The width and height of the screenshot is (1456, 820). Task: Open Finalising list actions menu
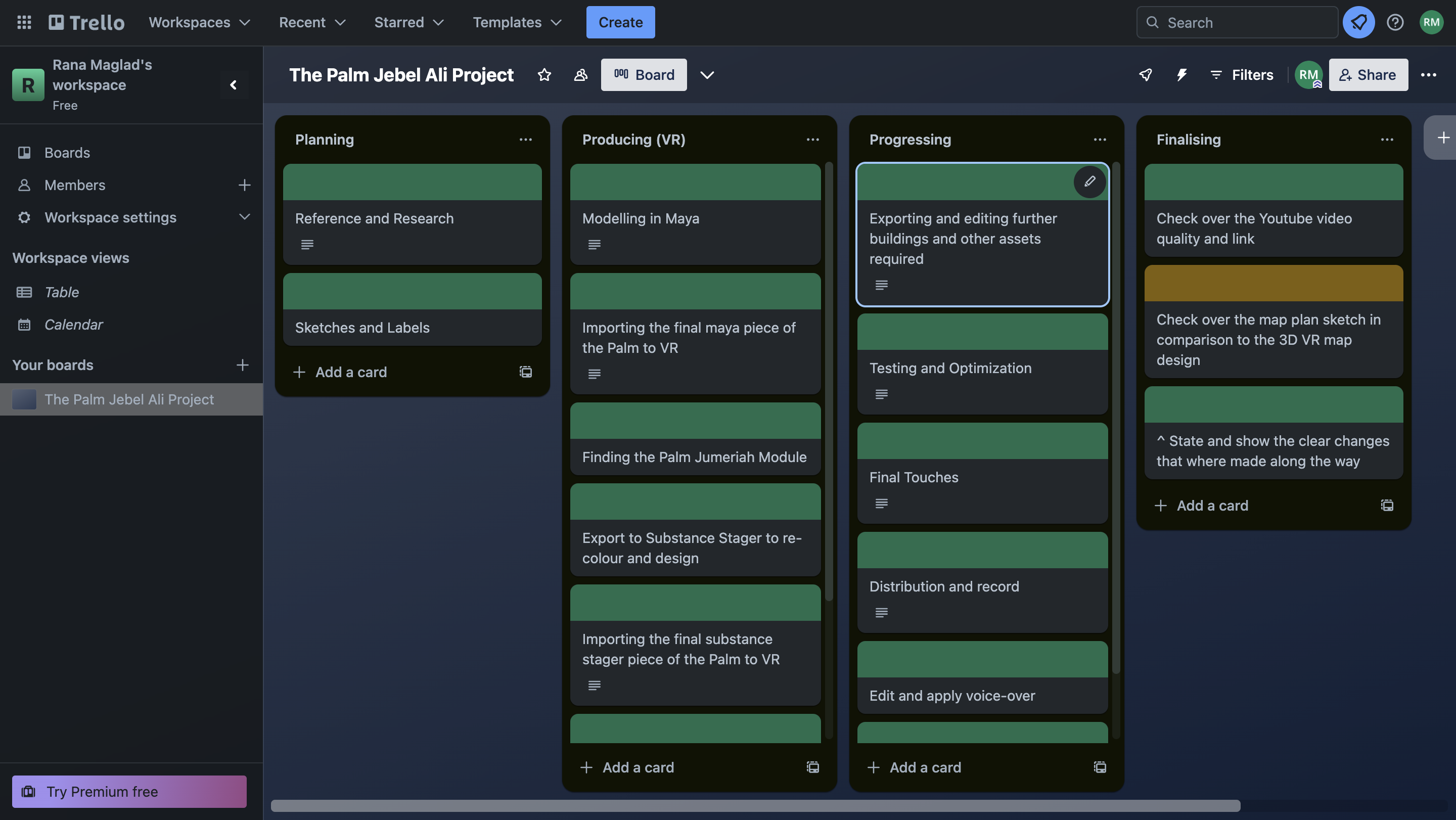1387,140
